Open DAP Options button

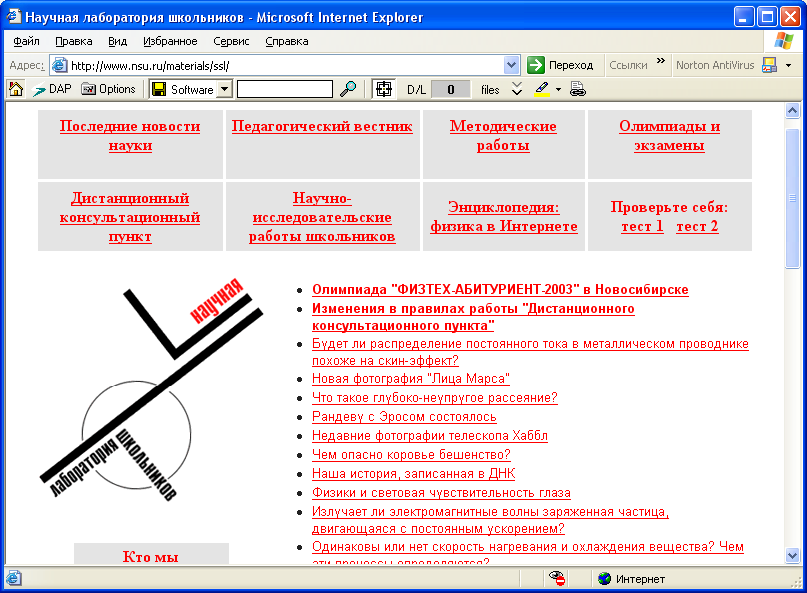click(109, 89)
